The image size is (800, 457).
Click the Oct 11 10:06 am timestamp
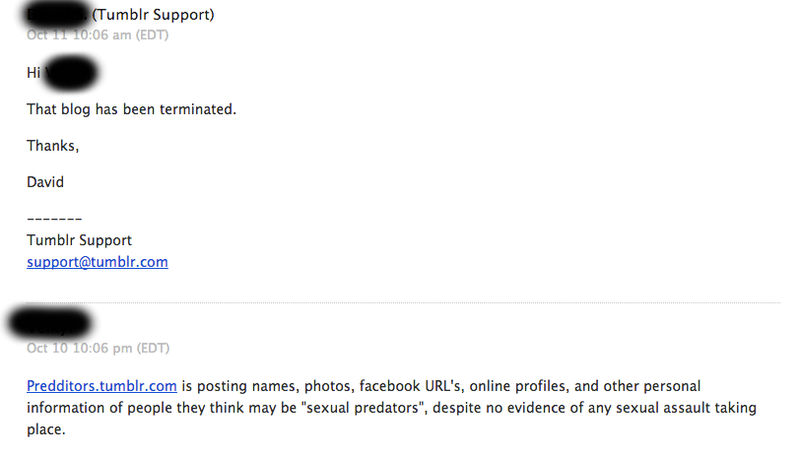[x=97, y=35]
